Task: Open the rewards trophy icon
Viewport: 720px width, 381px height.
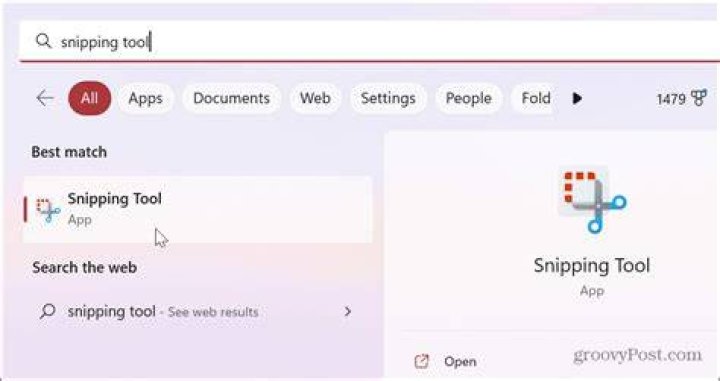Action: pos(698,98)
